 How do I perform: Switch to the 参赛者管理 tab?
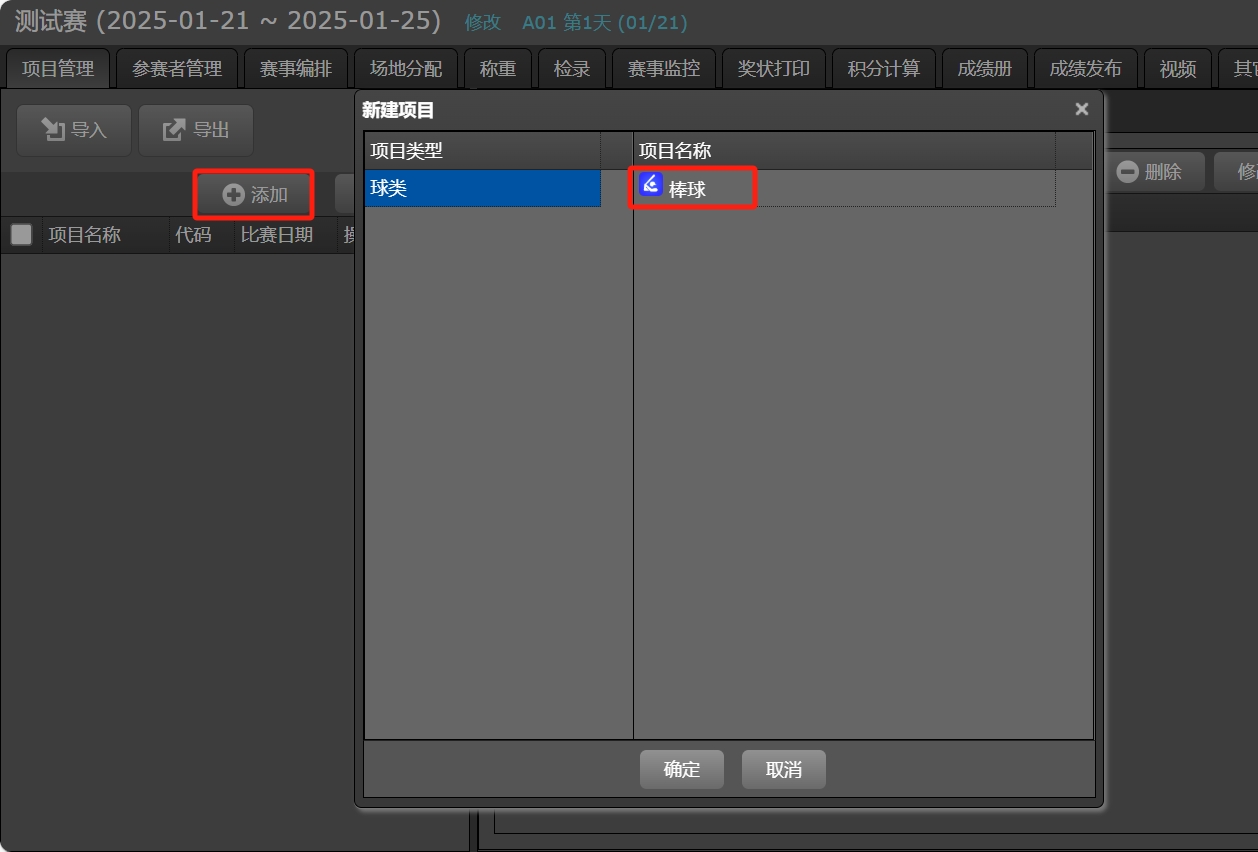tap(177, 69)
